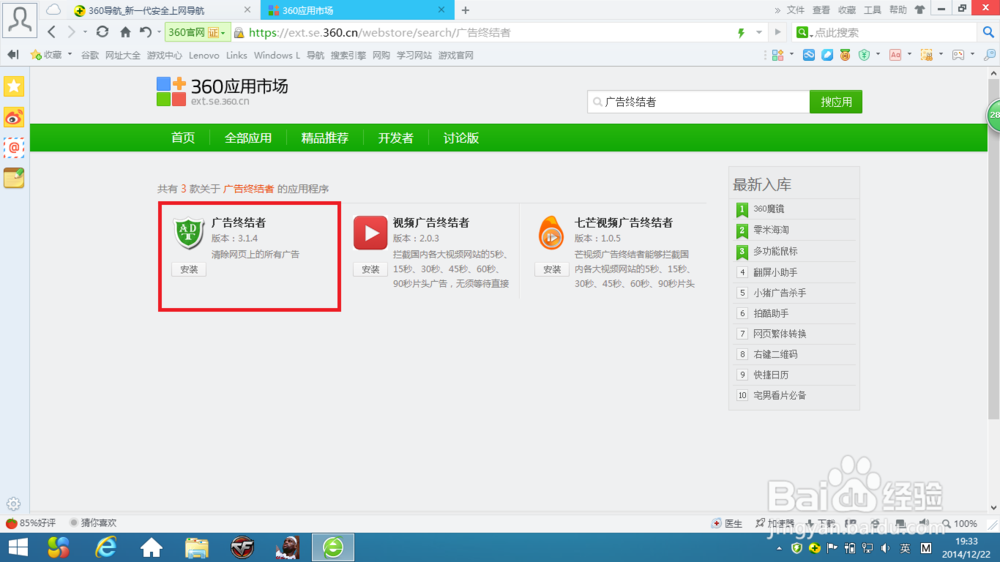Viewport: 1000px width, 562px height.
Task: Open the 360官网 certificate dropdown
Action: tap(196, 33)
